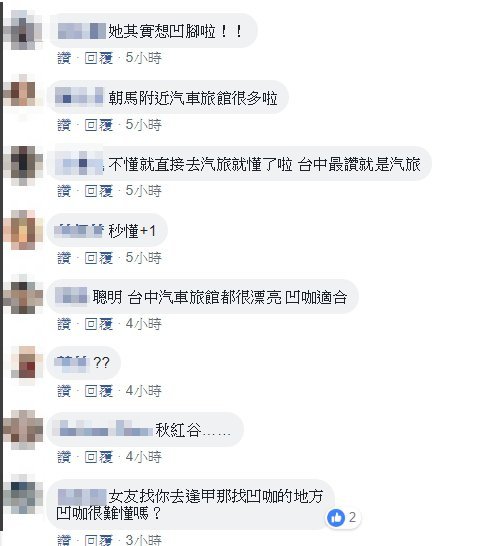Screen dimensions: 501x546
Task: Reply to the 女友找你去逢甲 comment
Action: point(99,540)
